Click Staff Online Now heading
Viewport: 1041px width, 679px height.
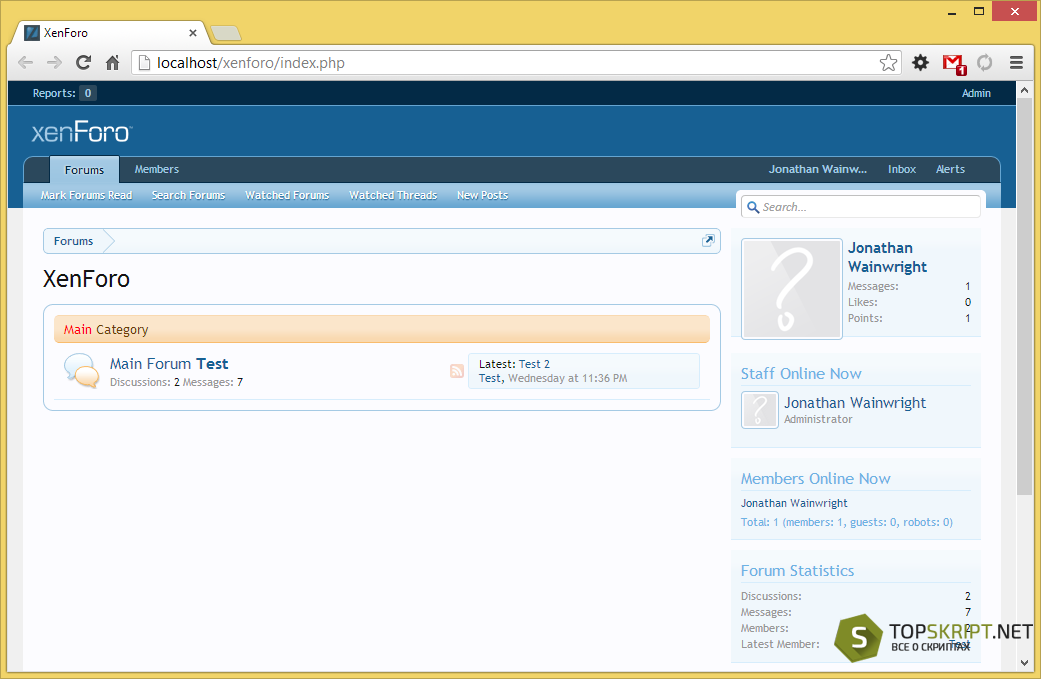coord(801,374)
